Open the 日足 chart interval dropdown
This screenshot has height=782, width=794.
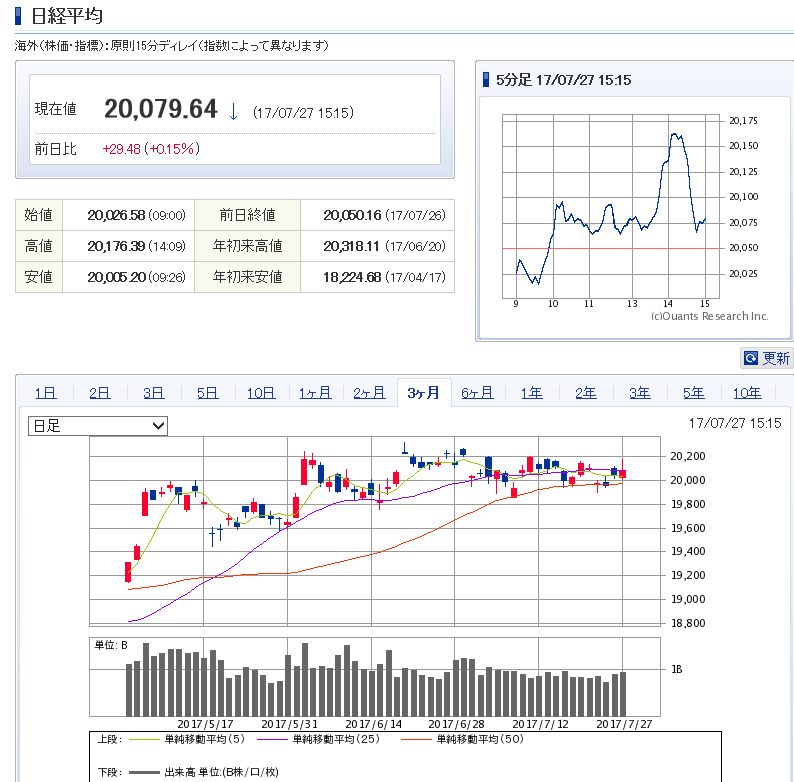[x=98, y=426]
